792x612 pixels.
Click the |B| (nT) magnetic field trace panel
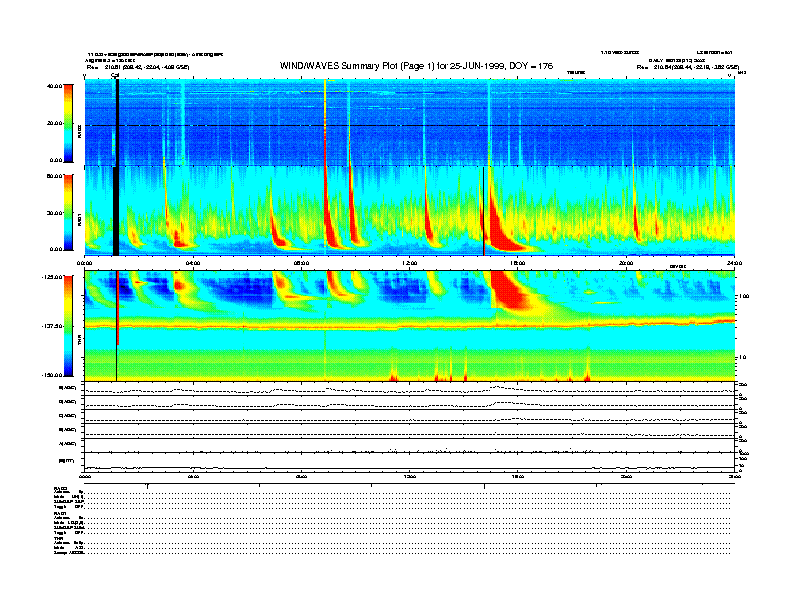(x=409, y=462)
